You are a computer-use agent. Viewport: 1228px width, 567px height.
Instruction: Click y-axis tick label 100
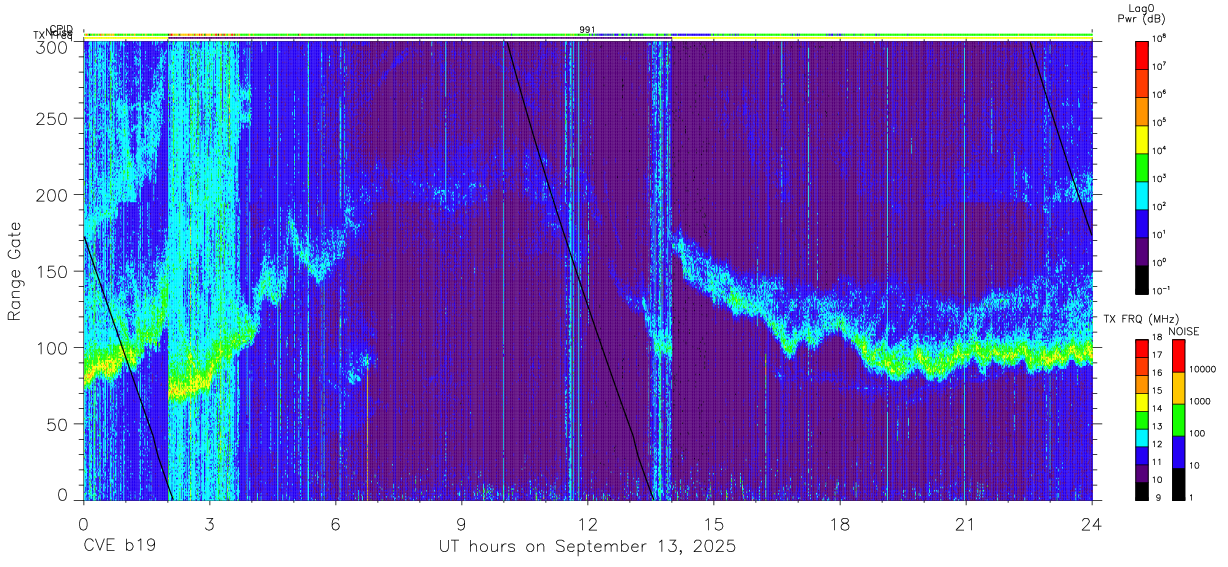point(54,348)
